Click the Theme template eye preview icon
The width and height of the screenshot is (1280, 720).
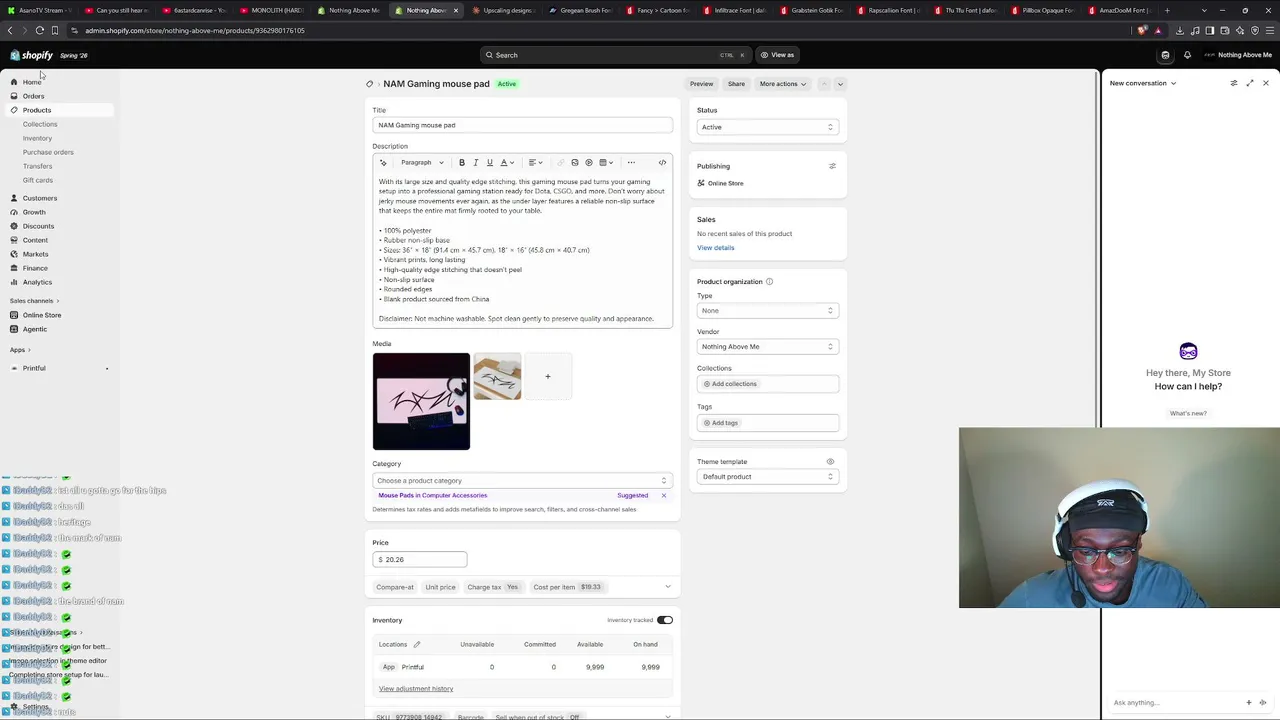point(830,462)
